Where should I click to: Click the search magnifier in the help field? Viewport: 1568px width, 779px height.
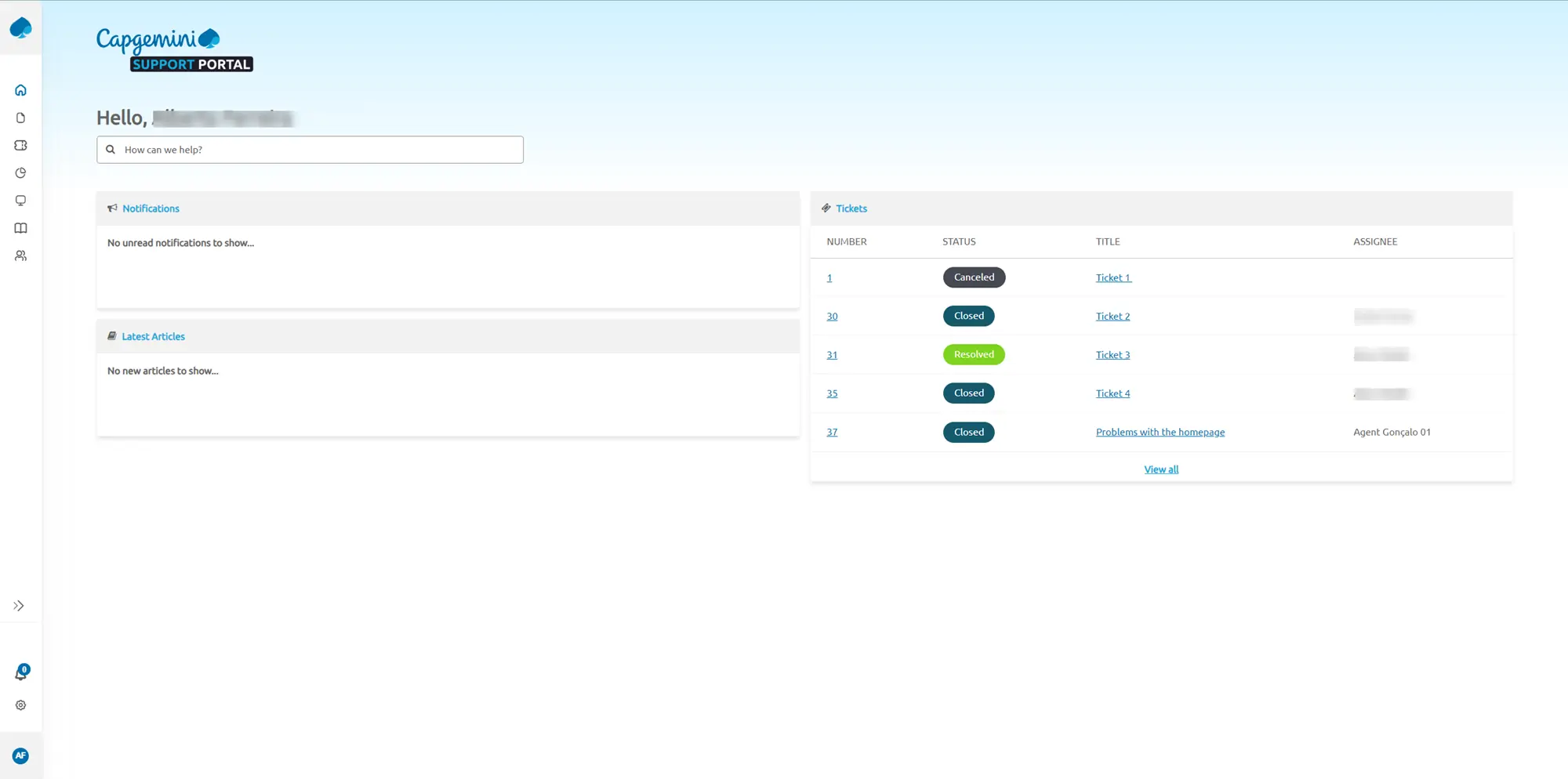click(x=111, y=149)
